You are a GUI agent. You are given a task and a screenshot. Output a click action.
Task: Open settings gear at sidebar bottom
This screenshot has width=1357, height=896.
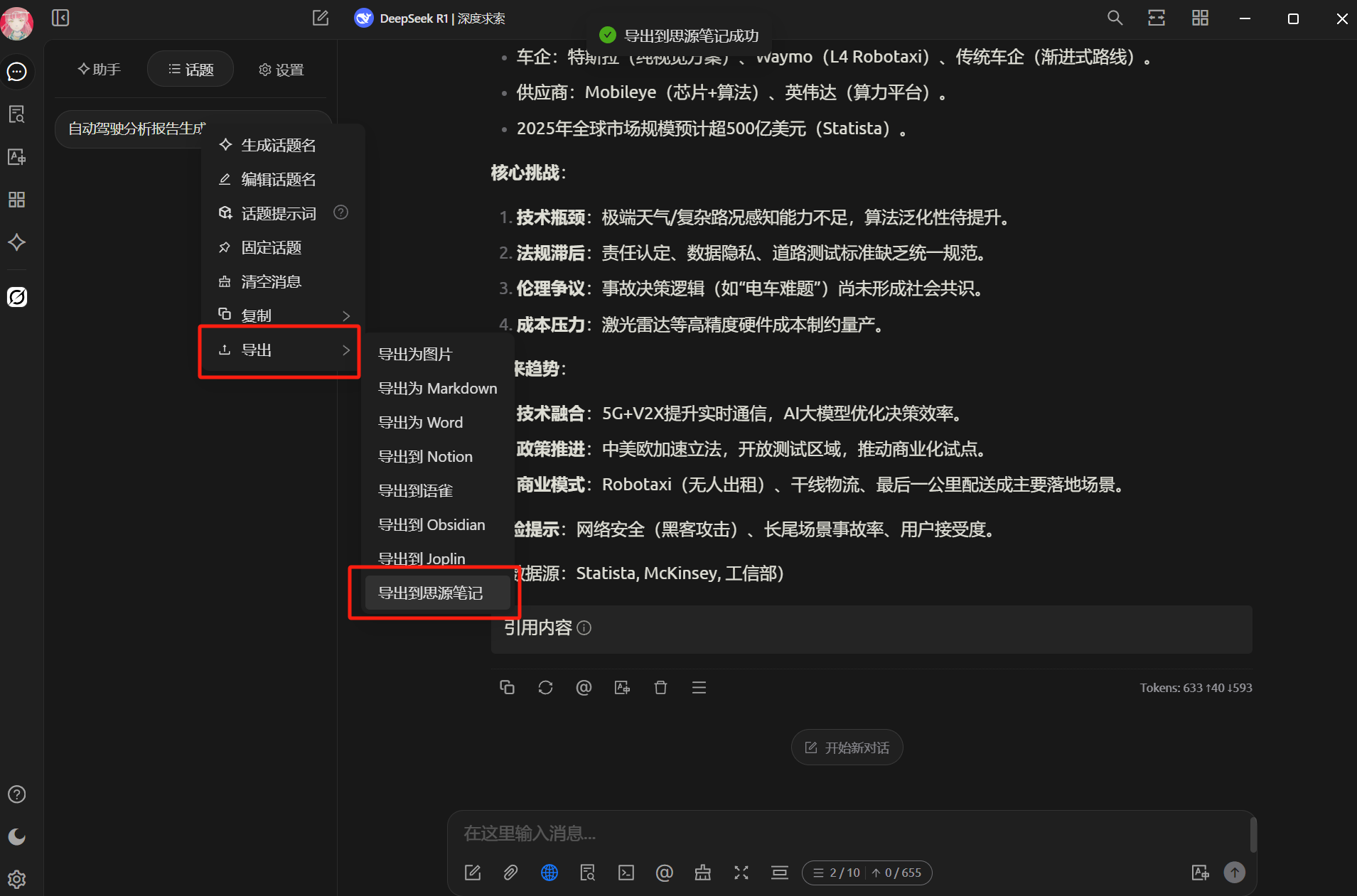coord(17,880)
